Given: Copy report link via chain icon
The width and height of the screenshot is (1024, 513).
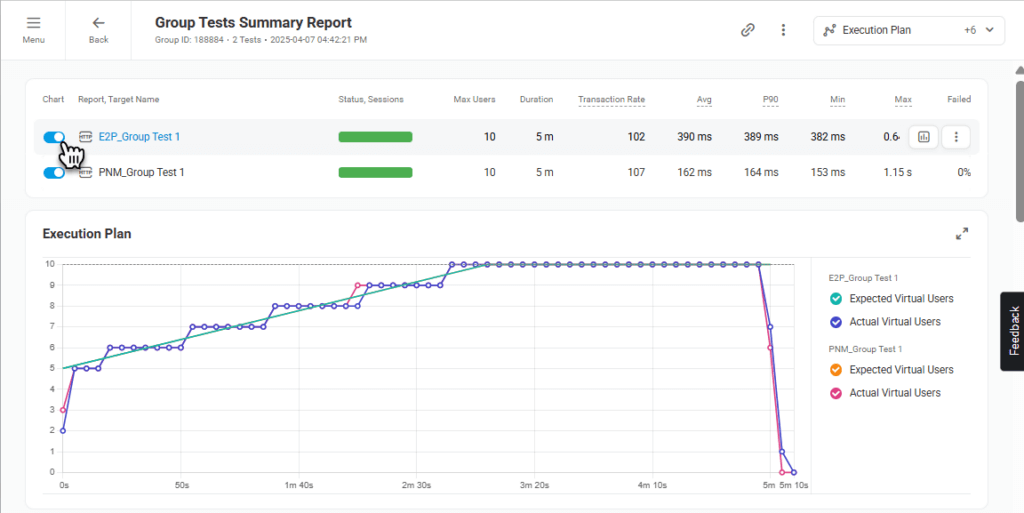Looking at the screenshot, I should pos(747,30).
